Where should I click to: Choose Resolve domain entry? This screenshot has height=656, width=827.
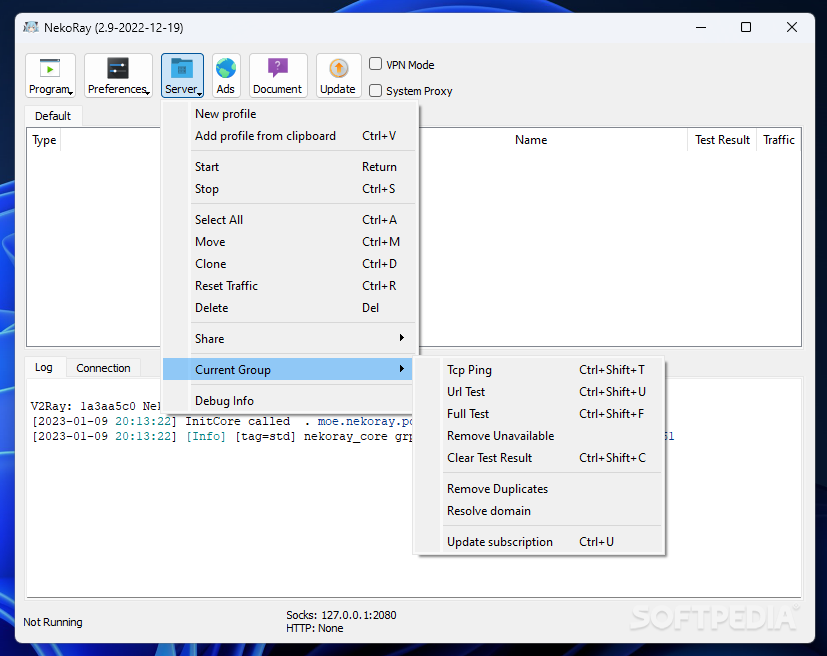tap(539, 511)
